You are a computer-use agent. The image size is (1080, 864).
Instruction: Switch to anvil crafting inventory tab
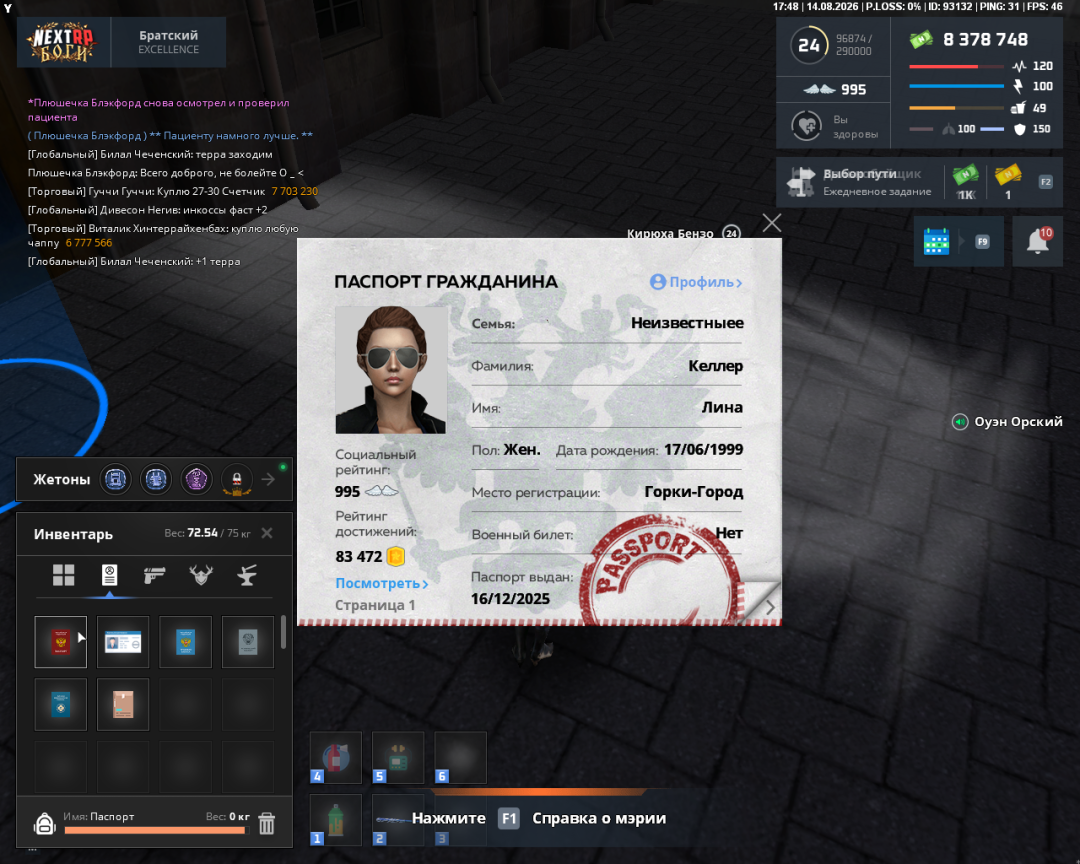[x=247, y=575]
